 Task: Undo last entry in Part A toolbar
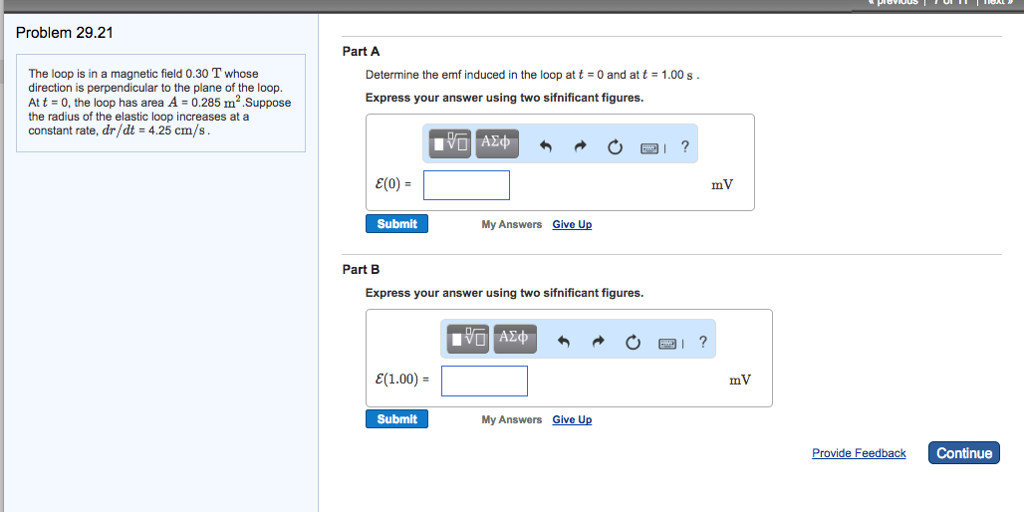(546, 147)
